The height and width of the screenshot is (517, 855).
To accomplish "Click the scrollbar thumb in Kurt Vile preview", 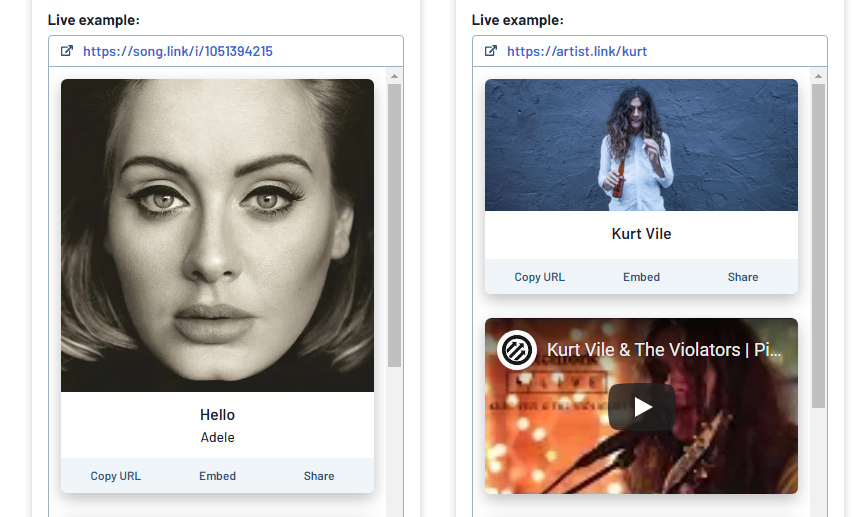I will pyautogui.click(x=818, y=245).
